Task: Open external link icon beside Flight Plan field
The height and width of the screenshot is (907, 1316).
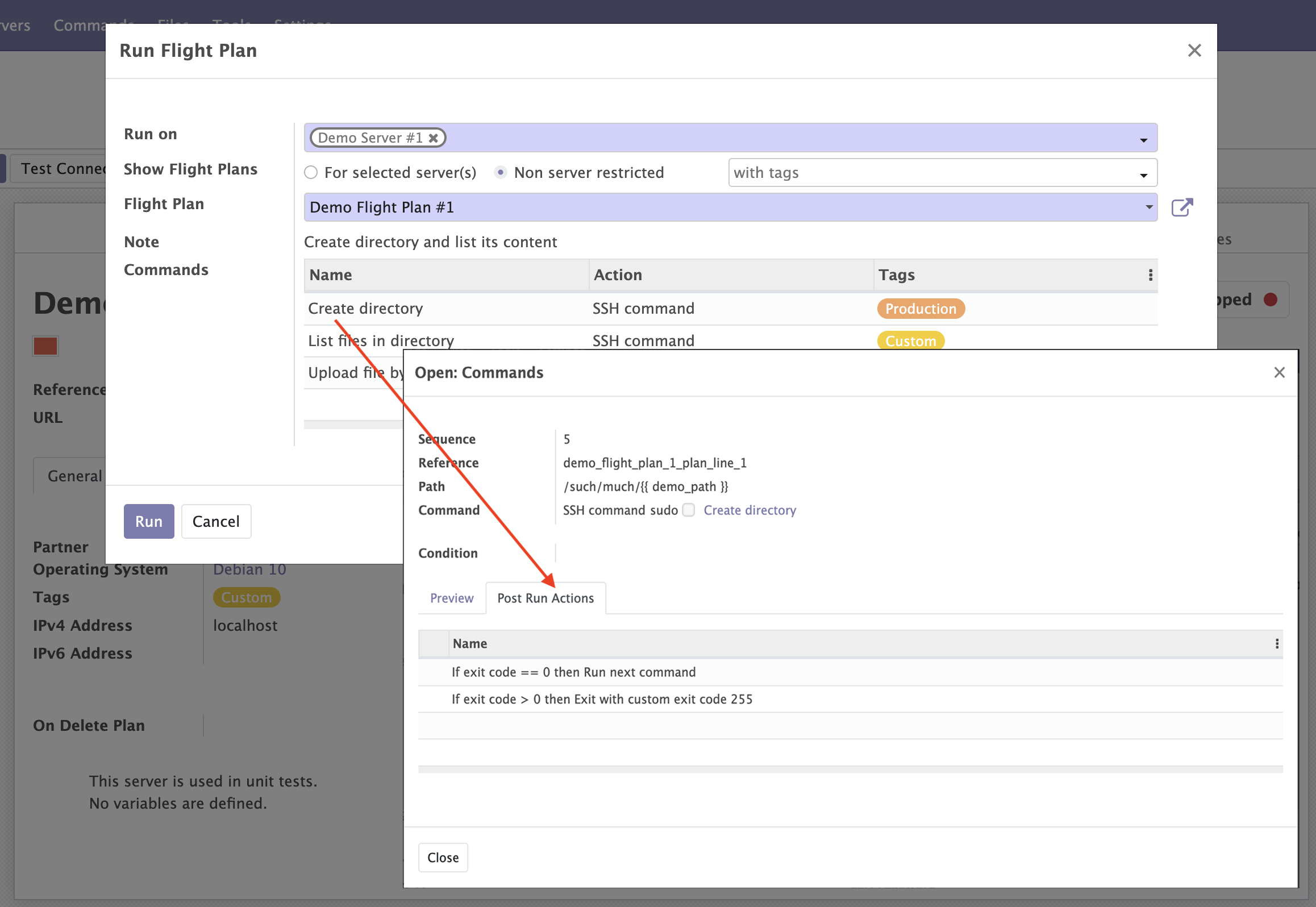Action: click(x=1182, y=207)
